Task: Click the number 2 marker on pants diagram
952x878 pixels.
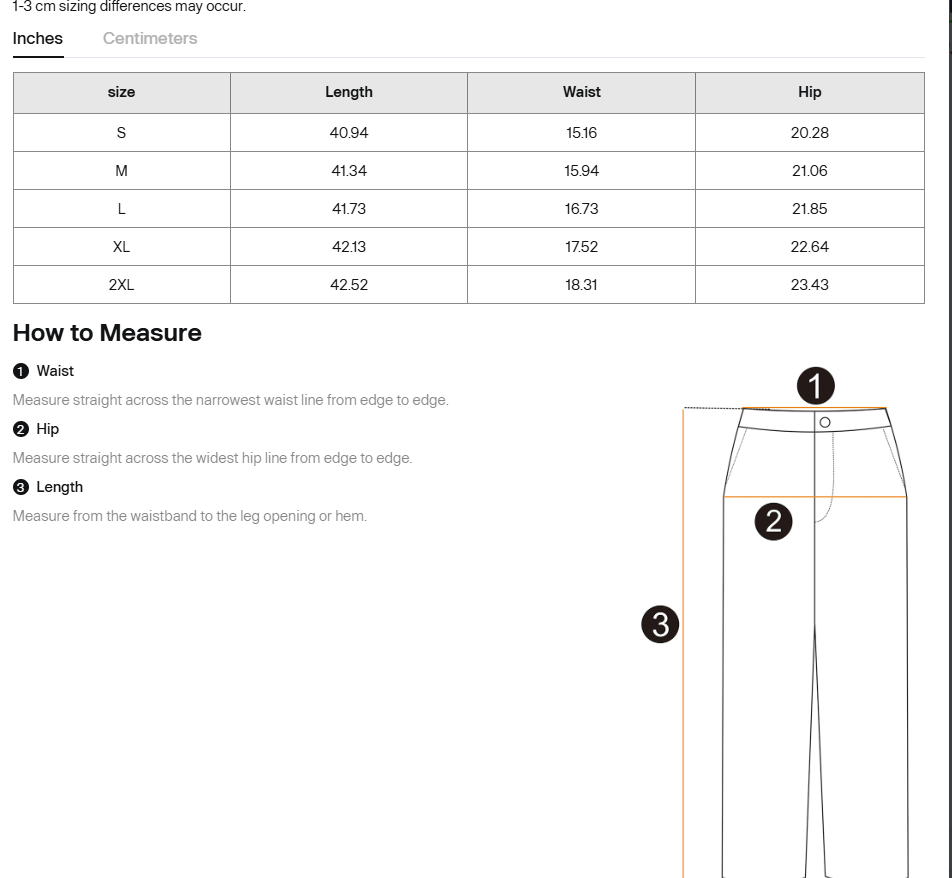Action: click(x=773, y=521)
